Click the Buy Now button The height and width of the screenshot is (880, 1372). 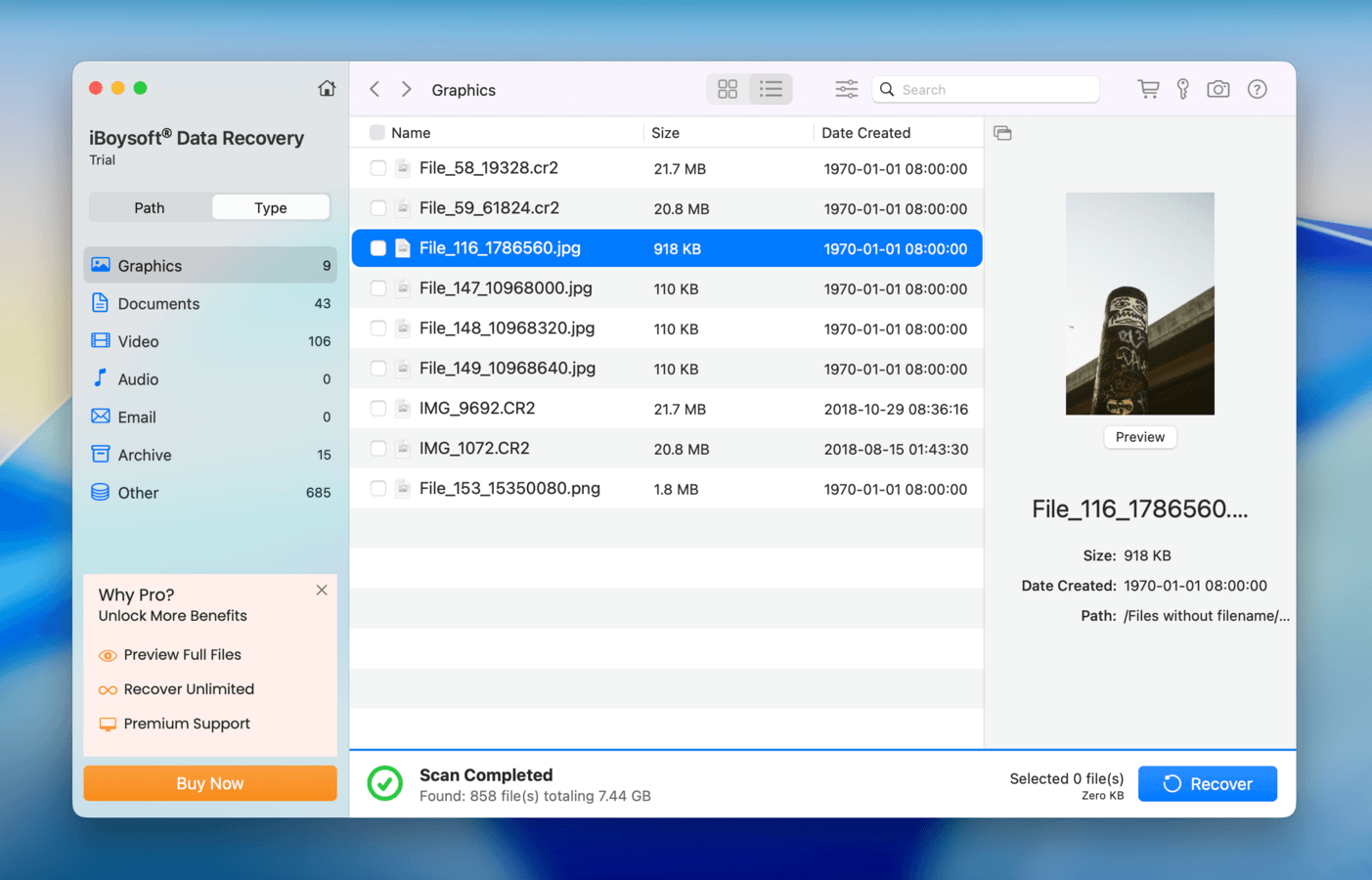[209, 783]
